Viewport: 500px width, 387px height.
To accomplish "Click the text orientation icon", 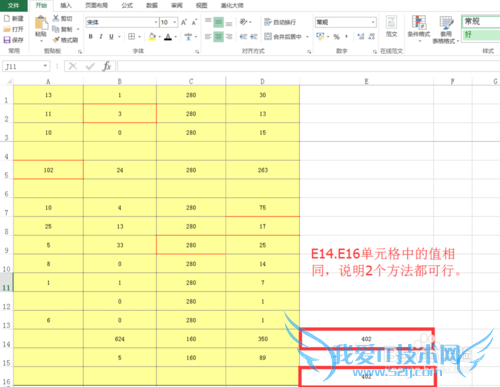I will [244, 22].
